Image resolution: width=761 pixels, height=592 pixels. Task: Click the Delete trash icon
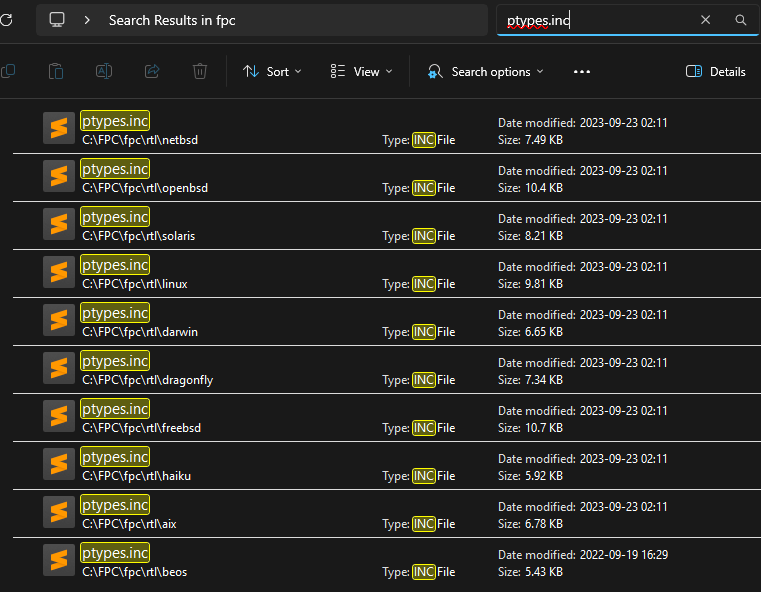[199, 71]
